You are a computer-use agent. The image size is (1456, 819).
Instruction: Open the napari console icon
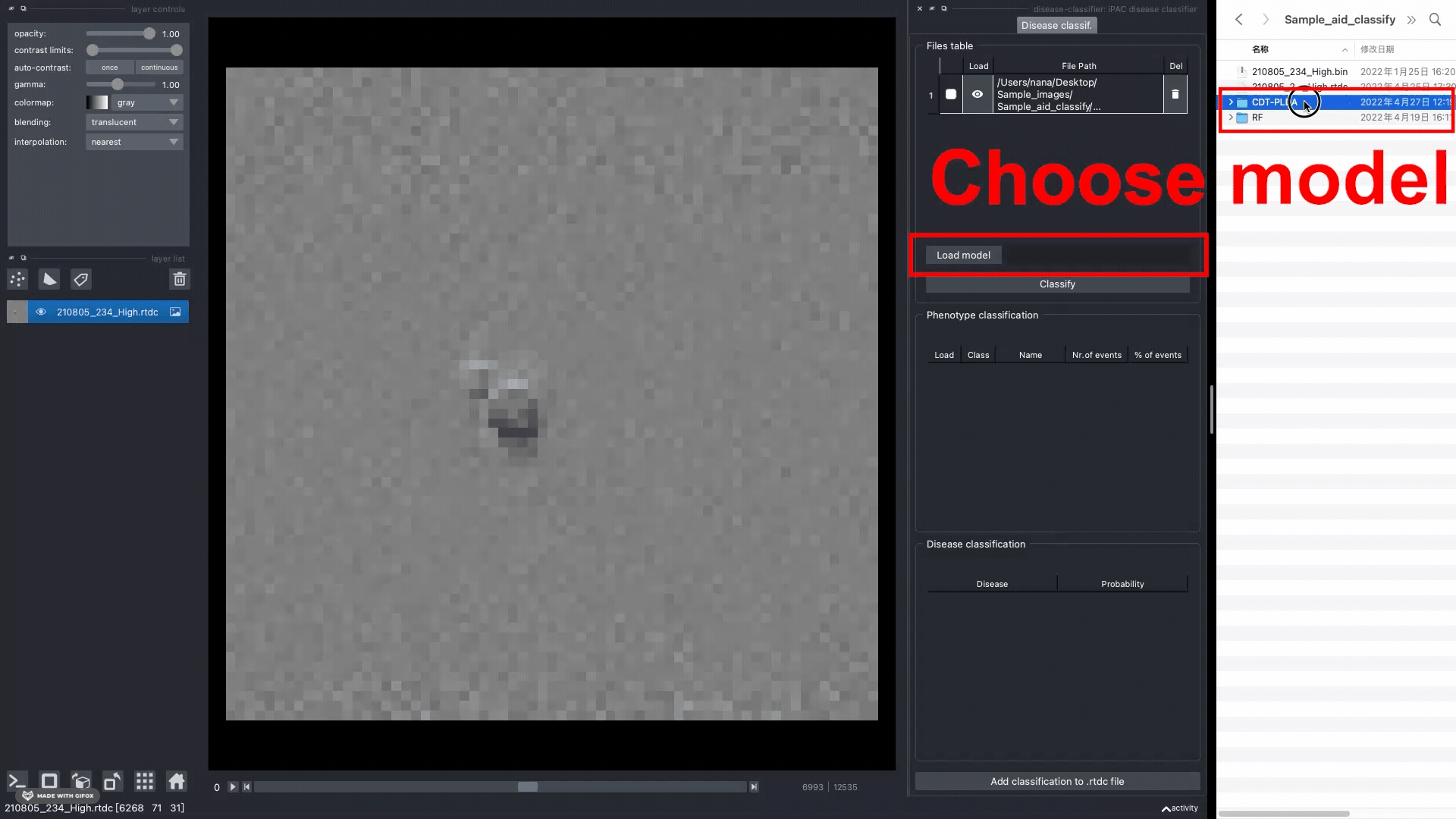(17, 781)
